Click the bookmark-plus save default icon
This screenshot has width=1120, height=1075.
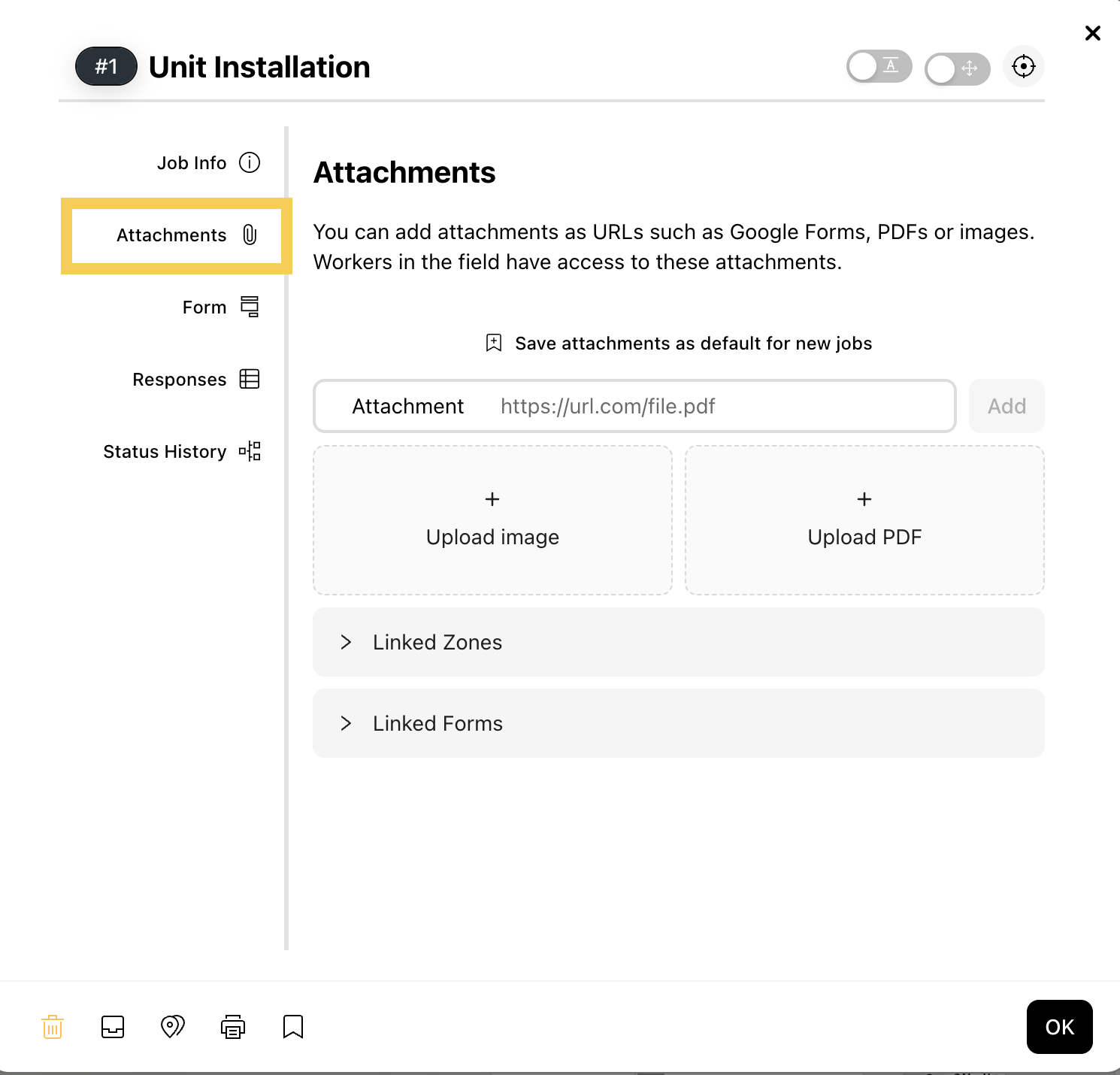[x=494, y=344]
